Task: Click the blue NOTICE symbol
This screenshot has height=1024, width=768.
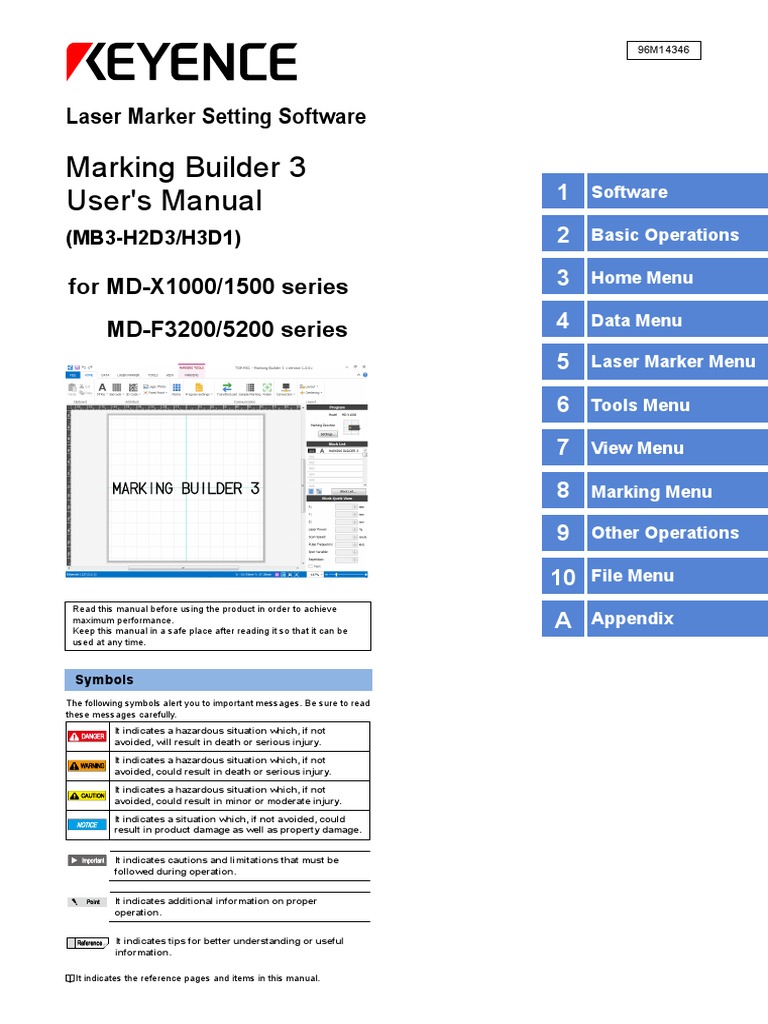Action: [88, 825]
